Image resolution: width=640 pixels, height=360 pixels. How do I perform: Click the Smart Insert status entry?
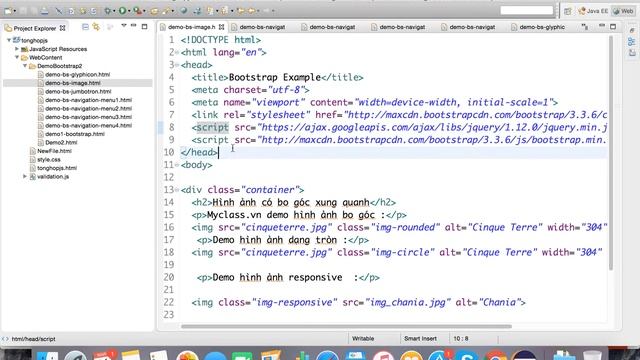(x=420, y=338)
